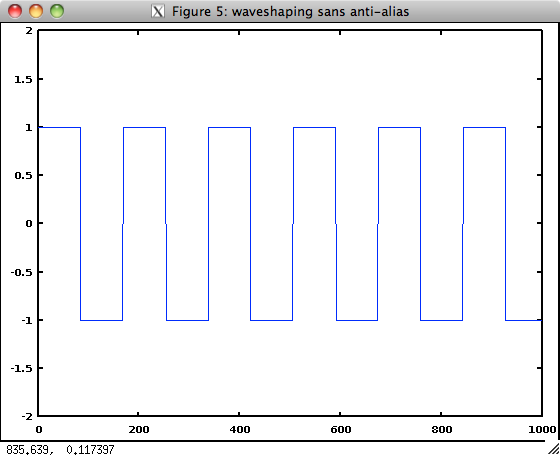Click the y-axis label -1.5
The height and width of the screenshot is (455, 560).
tap(21, 368)
